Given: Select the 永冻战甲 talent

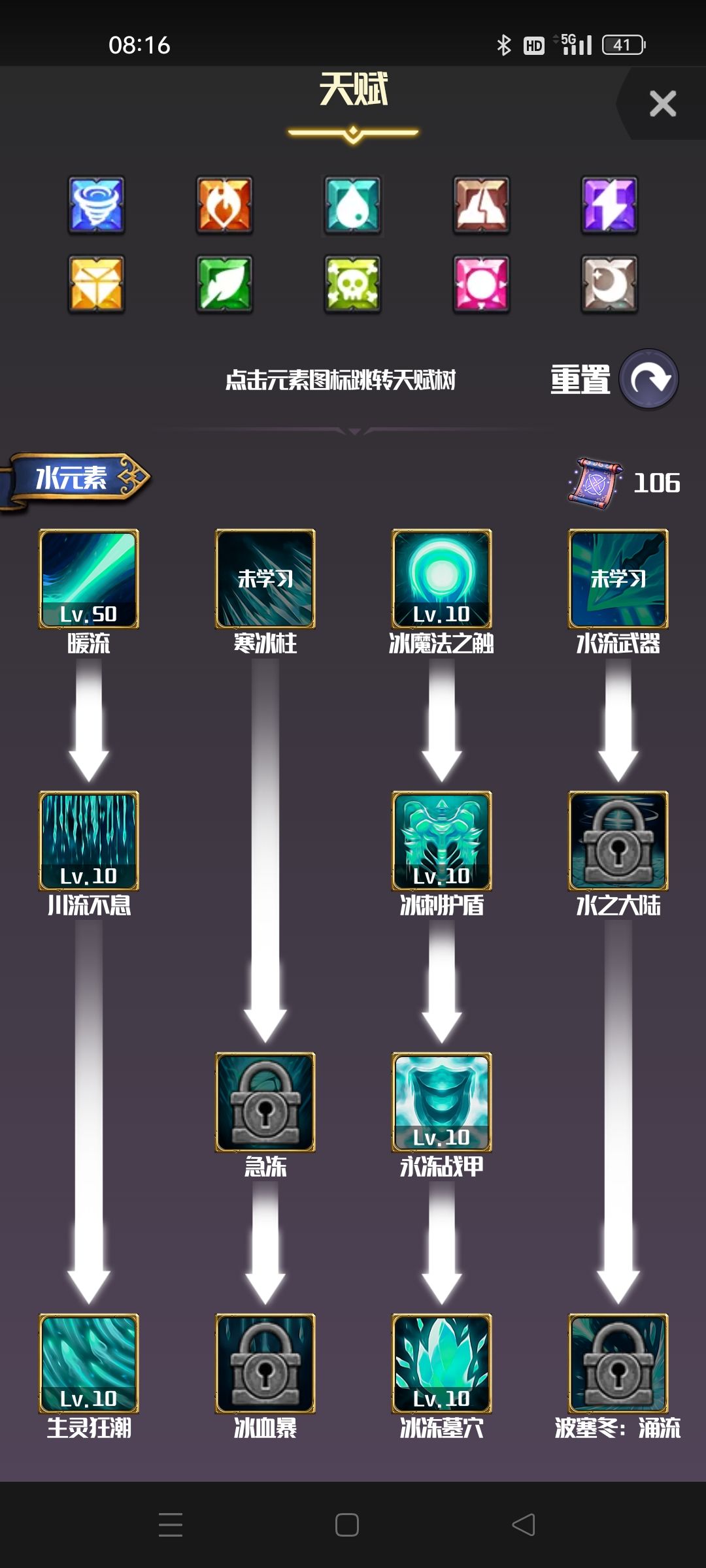Looking at the screenshot, I should click(x=442, y=1102).
